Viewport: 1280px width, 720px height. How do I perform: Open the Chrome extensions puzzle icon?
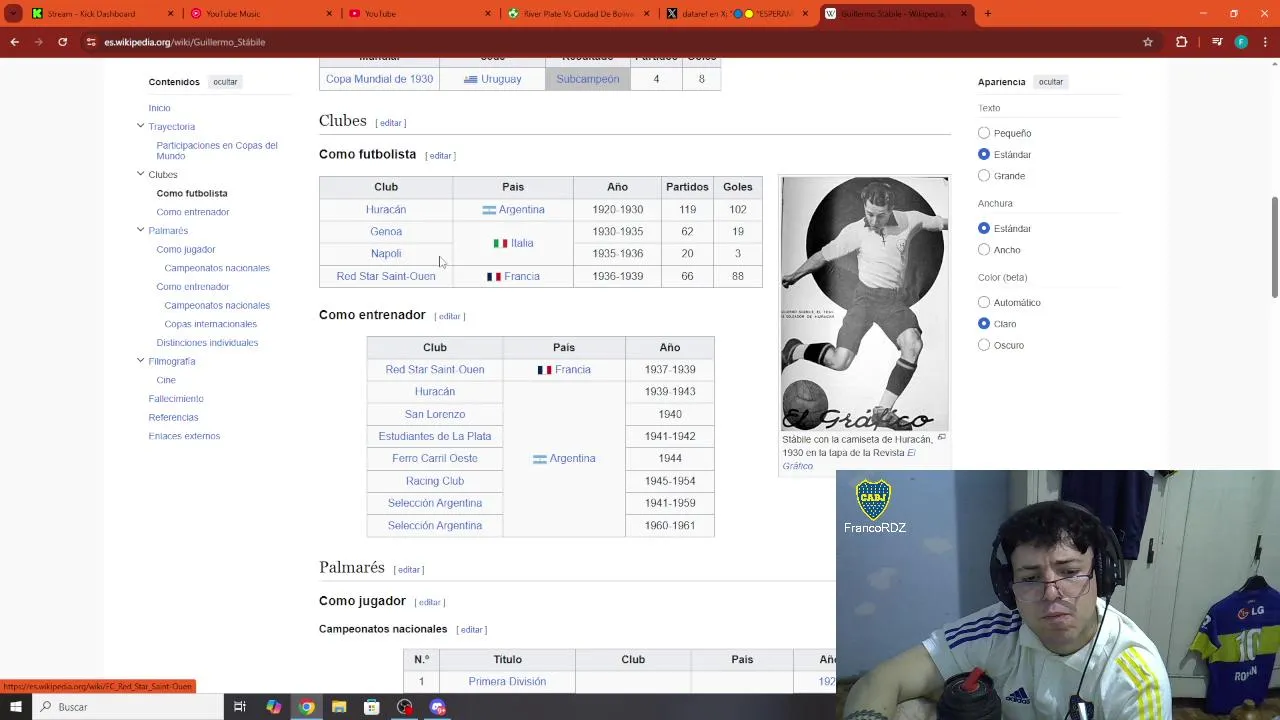pyautogui.click(x=1181, y=42)
